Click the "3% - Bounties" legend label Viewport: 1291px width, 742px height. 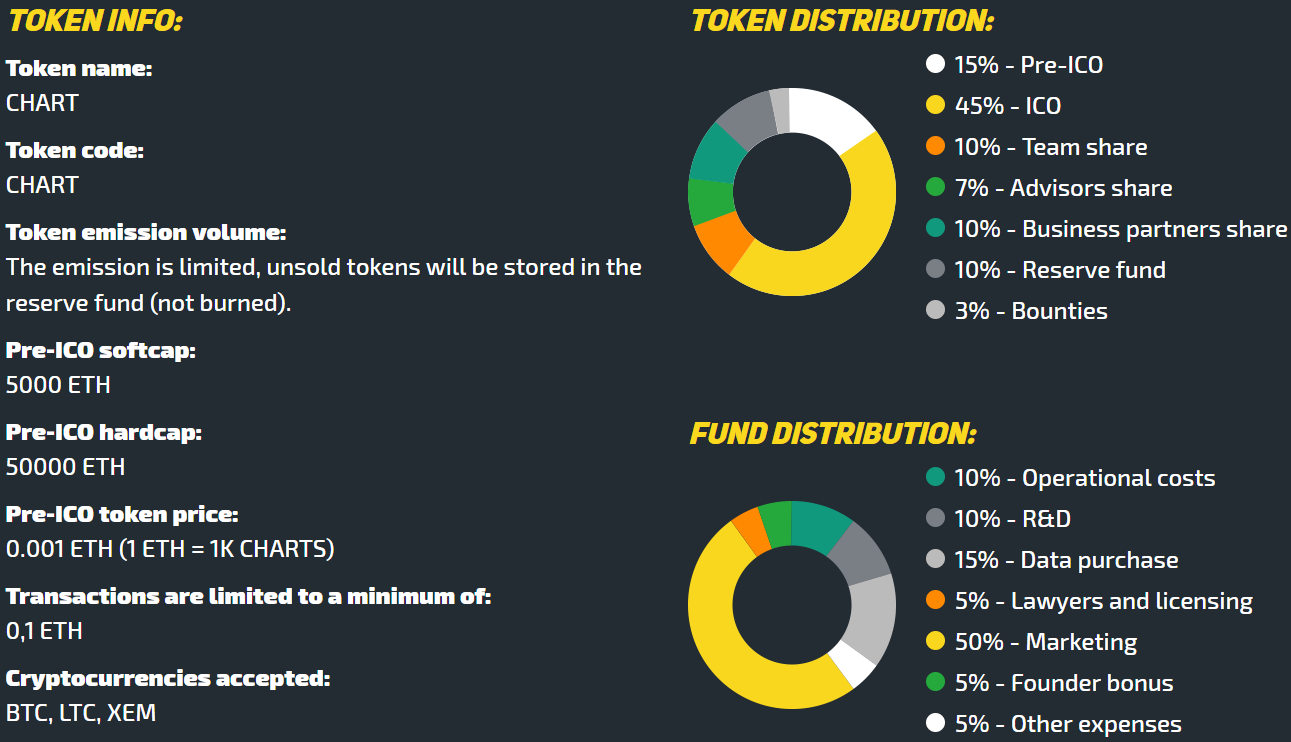(1030, 310)
